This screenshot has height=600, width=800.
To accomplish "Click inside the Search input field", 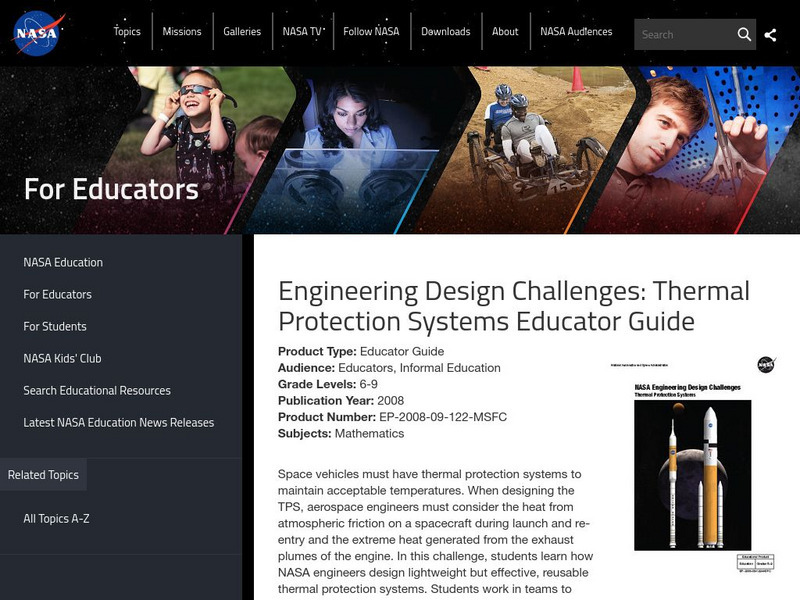I will point(685,33).
